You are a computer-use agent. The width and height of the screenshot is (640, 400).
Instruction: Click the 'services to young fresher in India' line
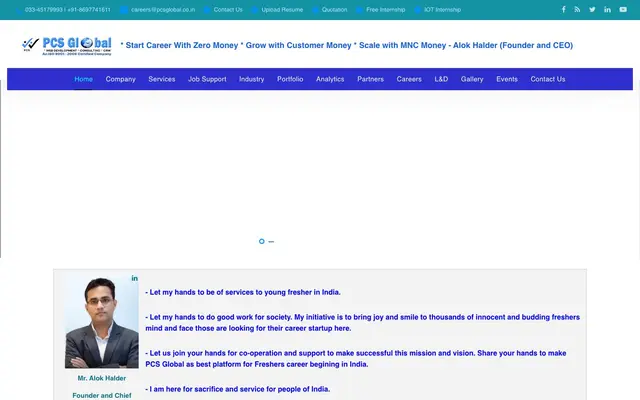pos(243,292)
